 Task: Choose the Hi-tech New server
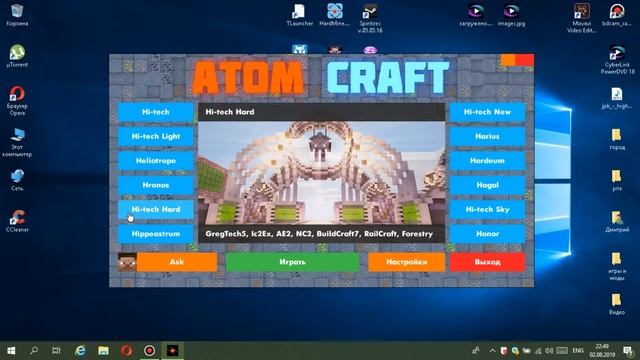487,112
